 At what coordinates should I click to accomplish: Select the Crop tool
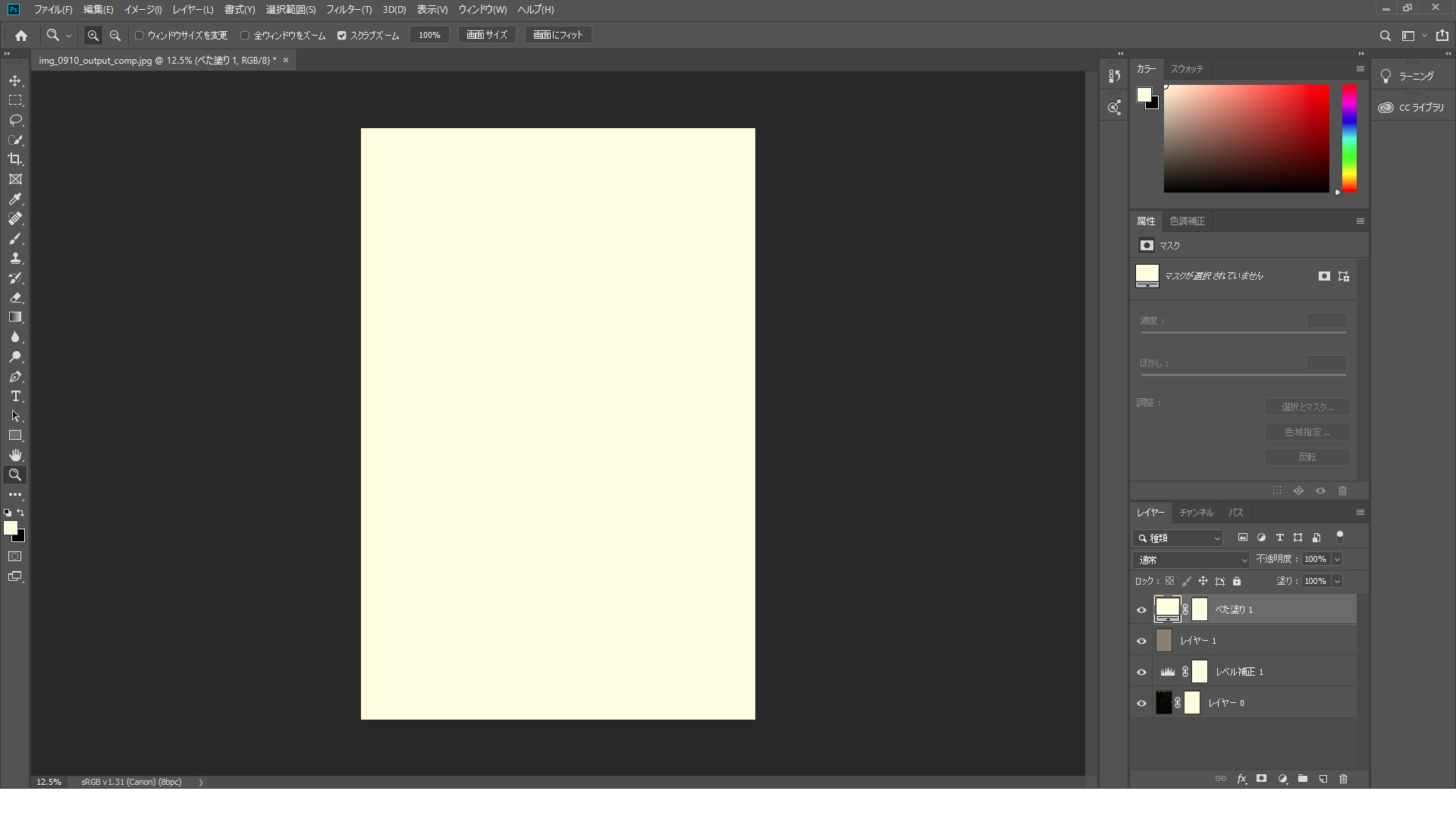[x=15, y=159]
